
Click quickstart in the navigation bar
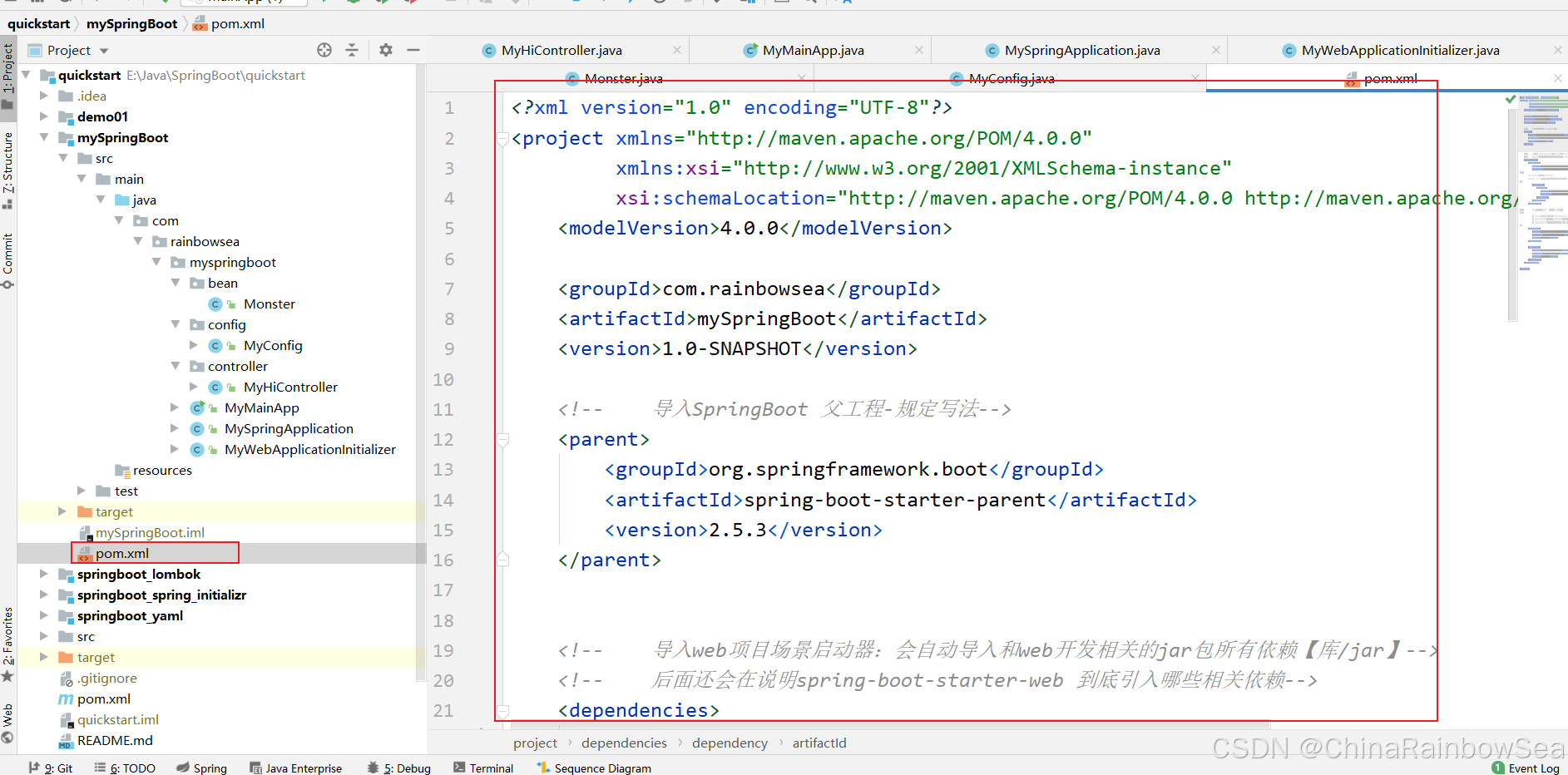(39, 23)
